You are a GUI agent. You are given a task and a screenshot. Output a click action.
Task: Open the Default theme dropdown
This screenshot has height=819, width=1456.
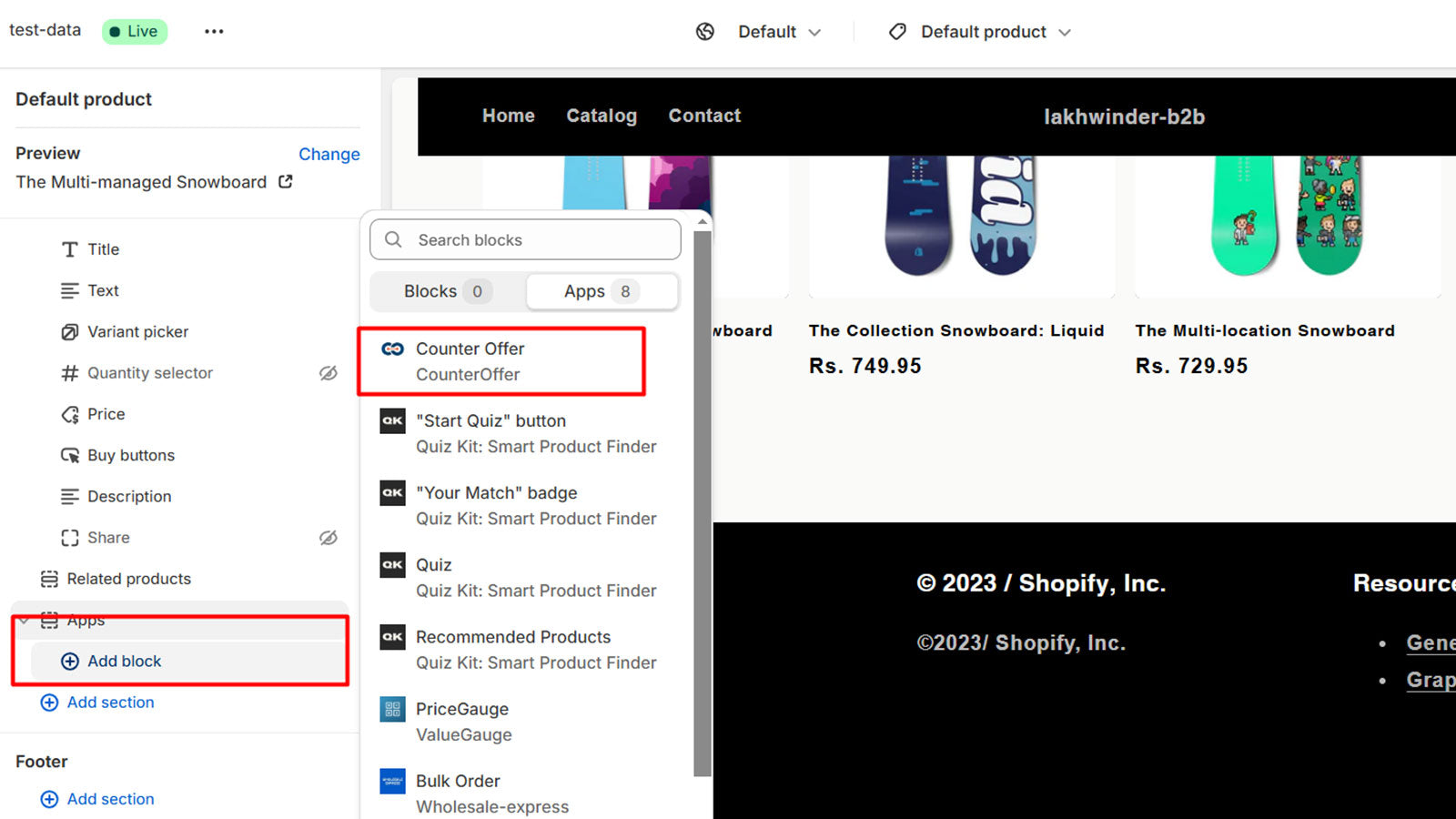pyautogui.click(x=779, y=32)
